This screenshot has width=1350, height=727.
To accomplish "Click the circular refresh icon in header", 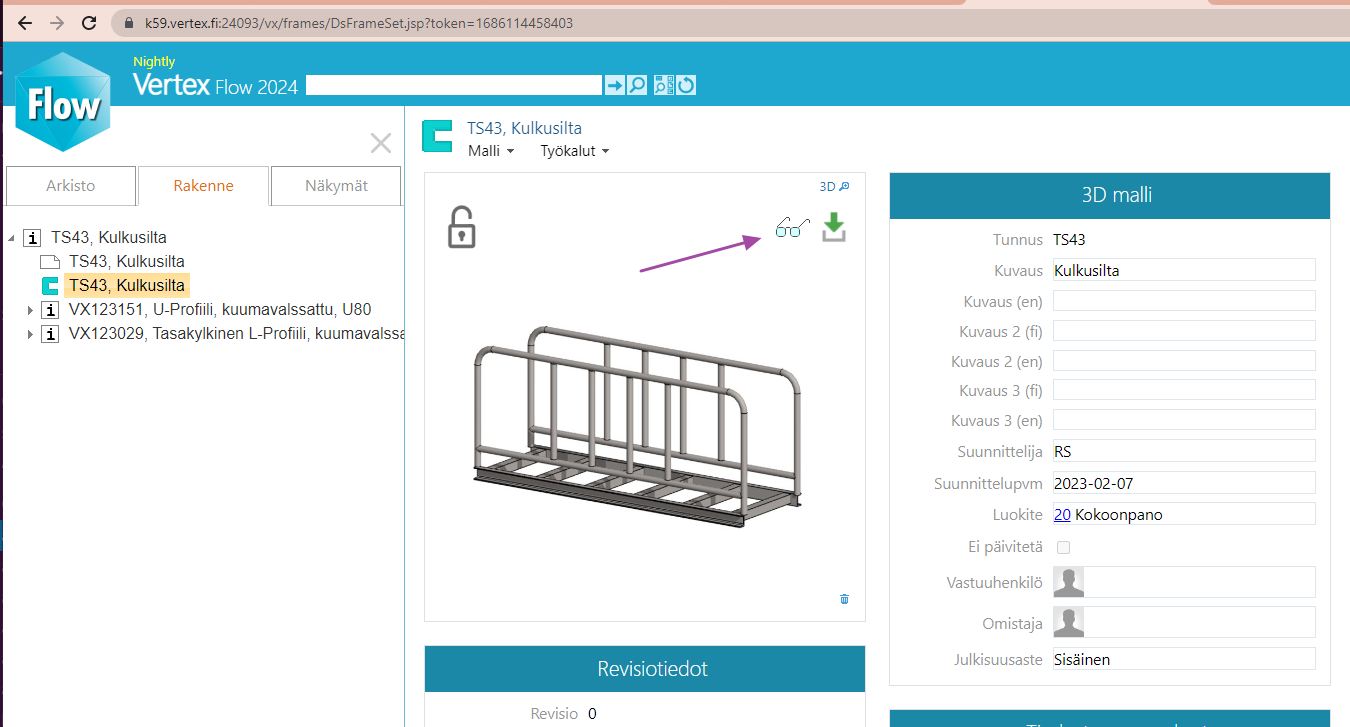I will [686, 85].
